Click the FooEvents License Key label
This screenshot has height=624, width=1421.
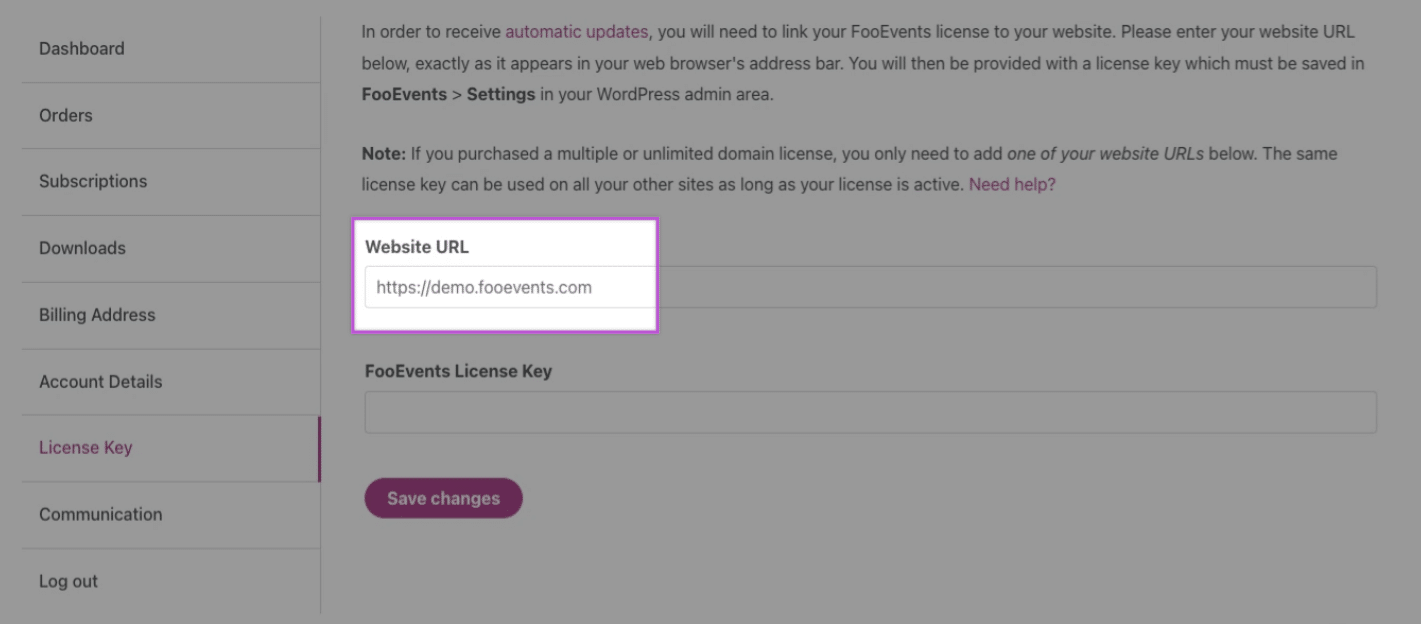(x=458, y=371)
